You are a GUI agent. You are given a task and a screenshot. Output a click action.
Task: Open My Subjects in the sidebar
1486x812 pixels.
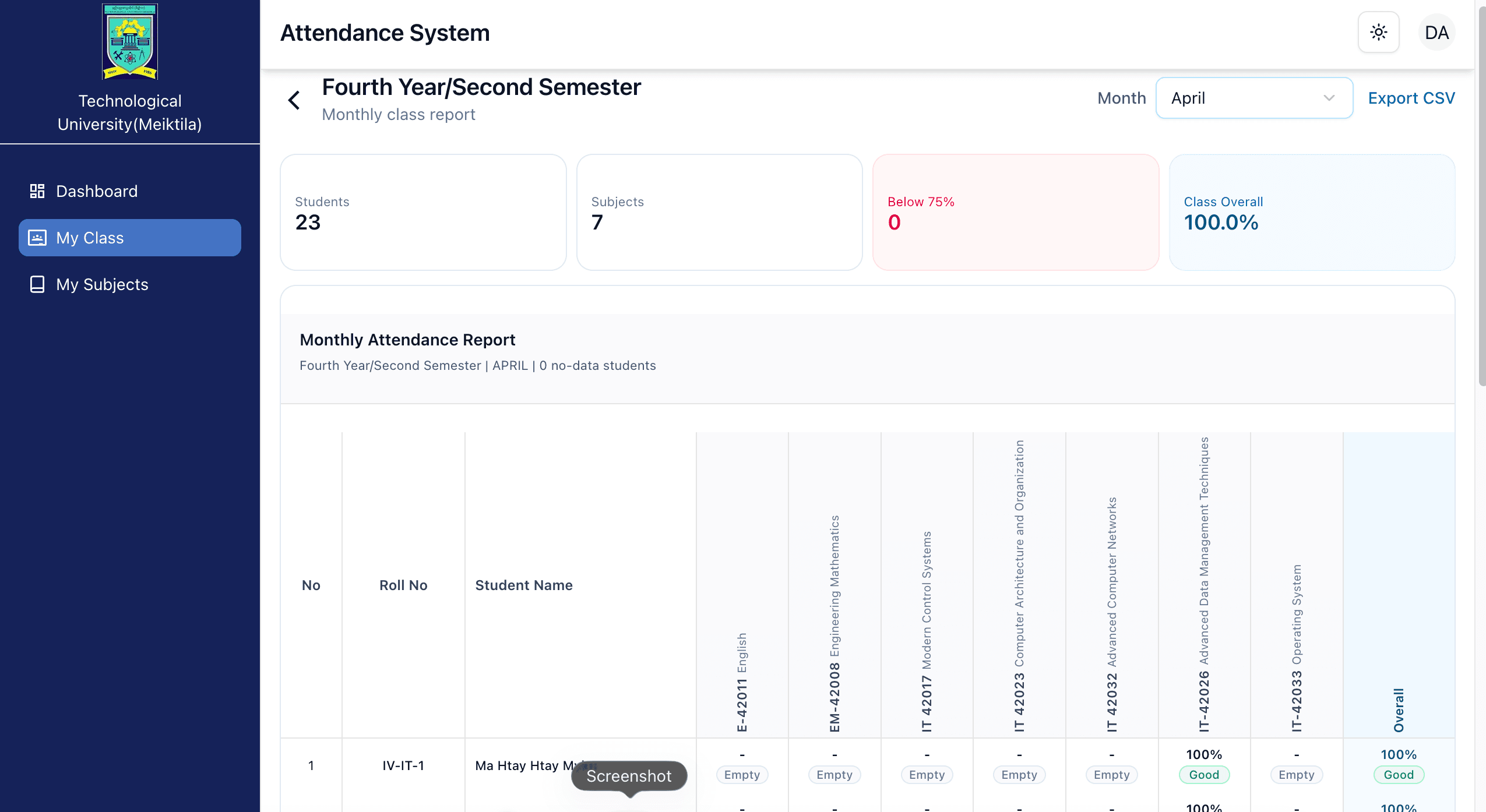click(130, 284)
